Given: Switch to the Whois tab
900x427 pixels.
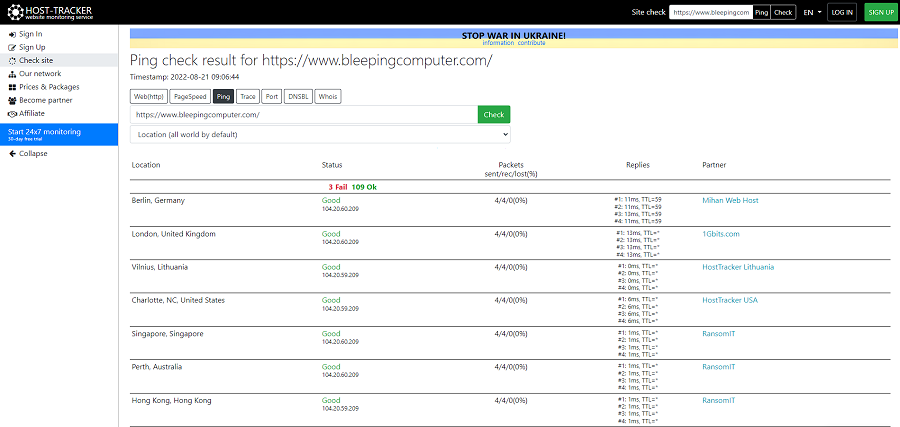Looking at the screenshot, I should click(x=328, y=96).
